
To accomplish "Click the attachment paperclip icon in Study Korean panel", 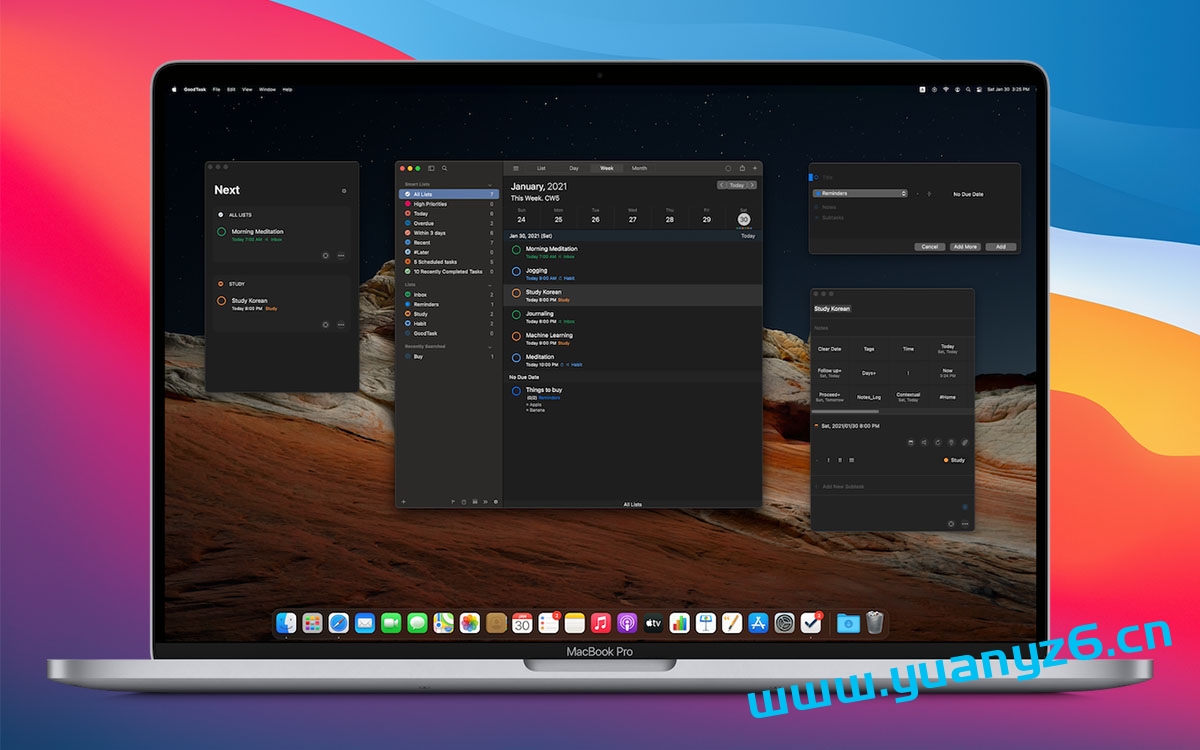I will [x=965, y=442].
